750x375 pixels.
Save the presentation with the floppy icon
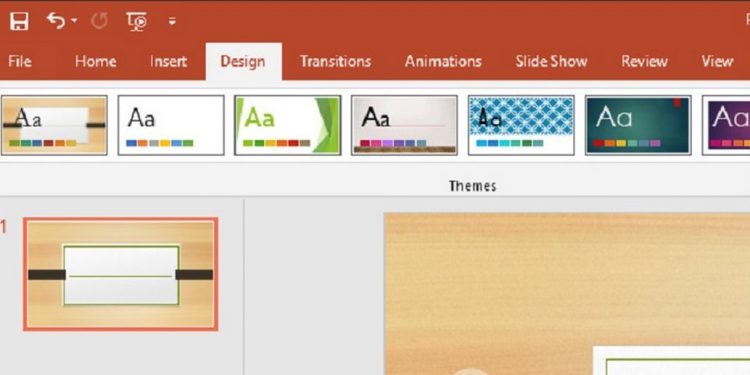19,21
